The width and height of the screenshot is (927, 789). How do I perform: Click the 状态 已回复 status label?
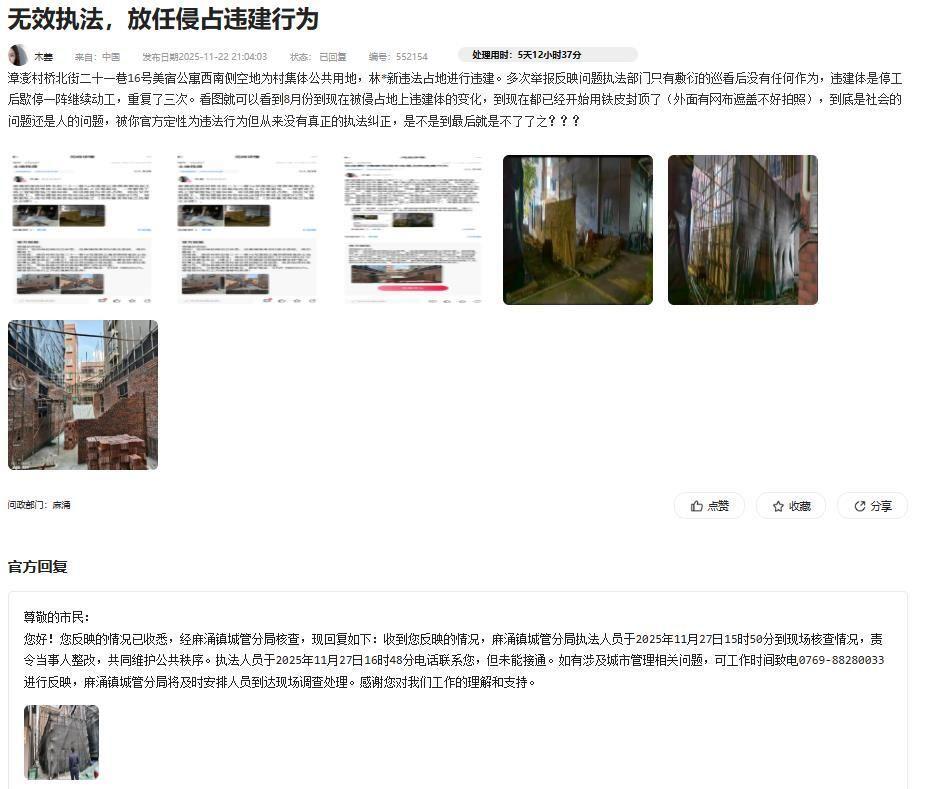click(x=318, y=57)
